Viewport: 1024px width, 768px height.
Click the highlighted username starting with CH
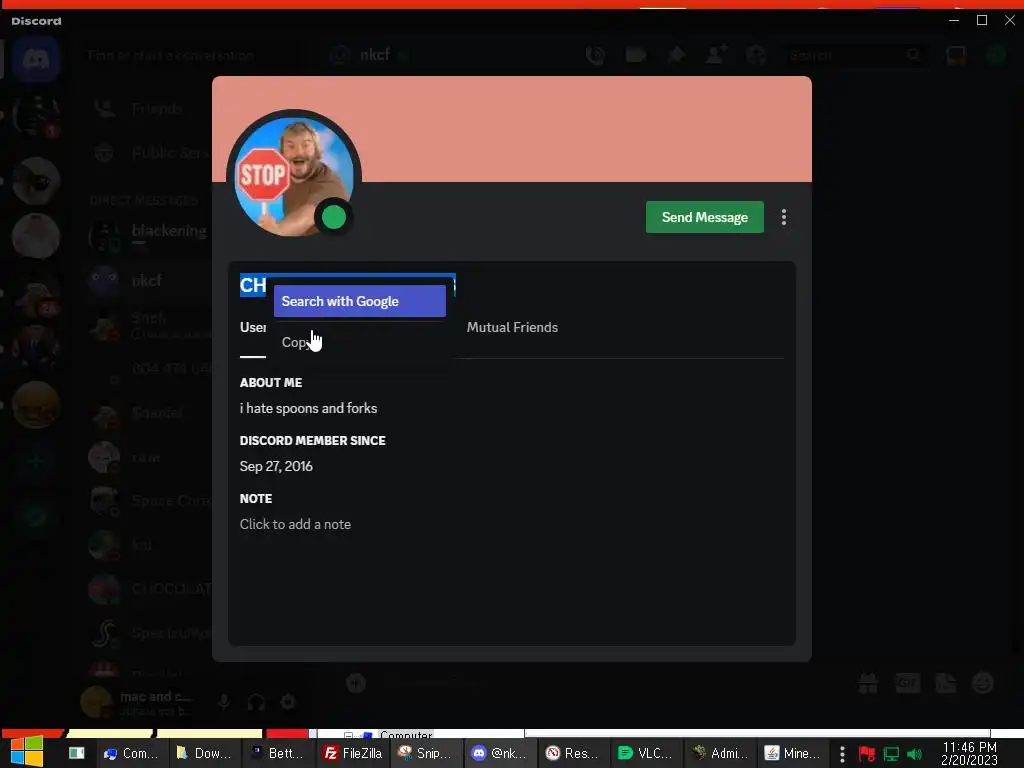[253, 285]
